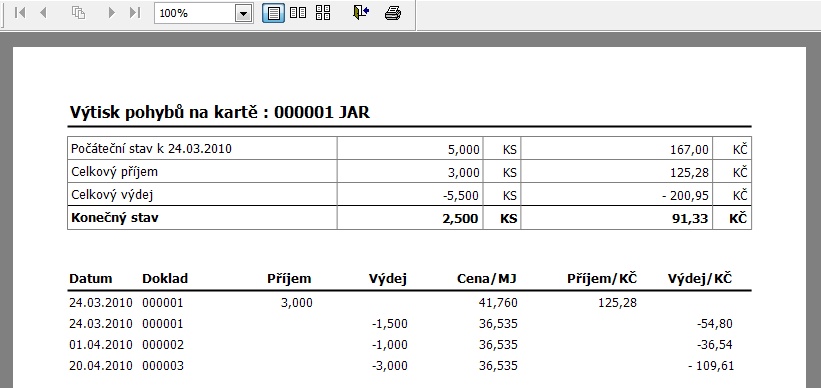Click the 'Výdej' column header

[x=388, y=279]
